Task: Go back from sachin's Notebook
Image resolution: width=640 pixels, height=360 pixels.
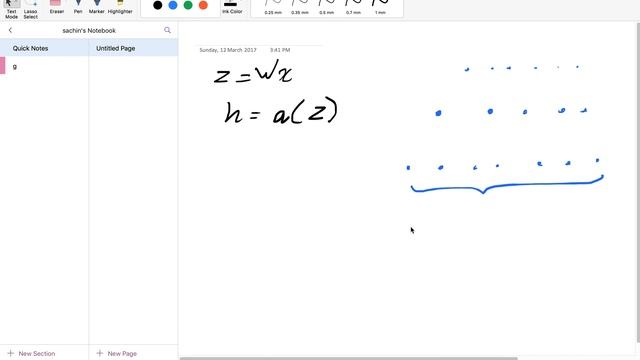Action: pos(10,30)
